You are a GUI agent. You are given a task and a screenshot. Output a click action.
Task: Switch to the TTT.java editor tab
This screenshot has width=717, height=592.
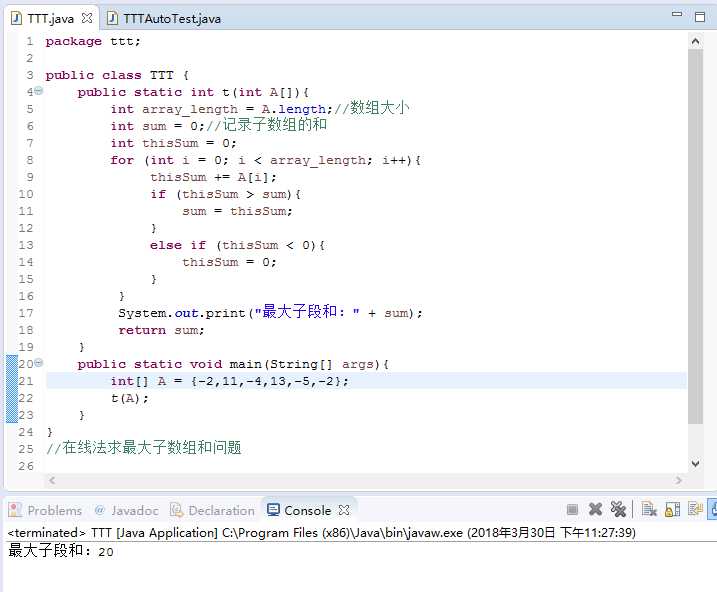(x=51, y=18)
